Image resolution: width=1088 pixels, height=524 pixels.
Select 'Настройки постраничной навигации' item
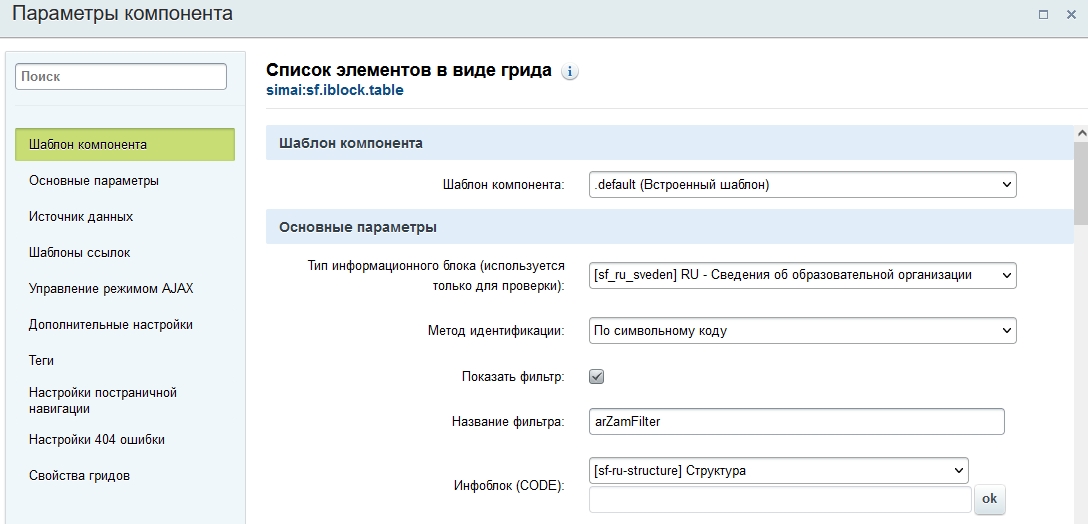click(103, 400)
